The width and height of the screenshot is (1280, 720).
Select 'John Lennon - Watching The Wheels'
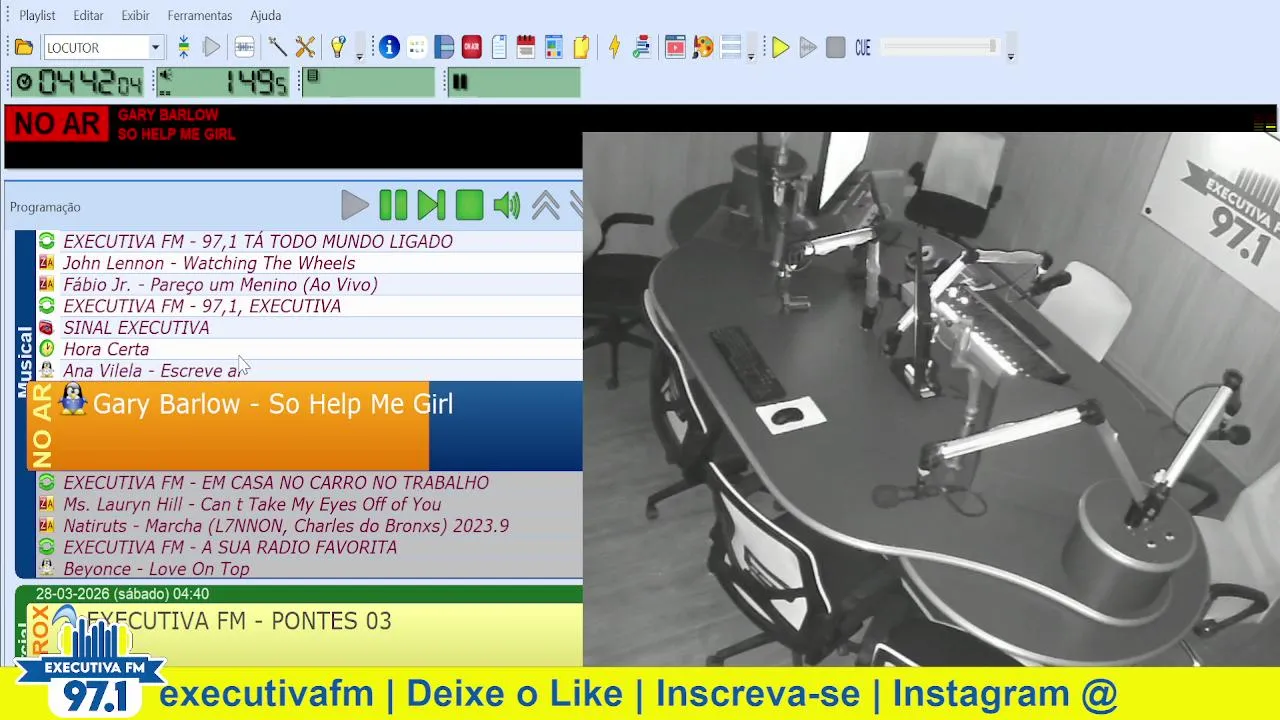click(x=310, y=263)
